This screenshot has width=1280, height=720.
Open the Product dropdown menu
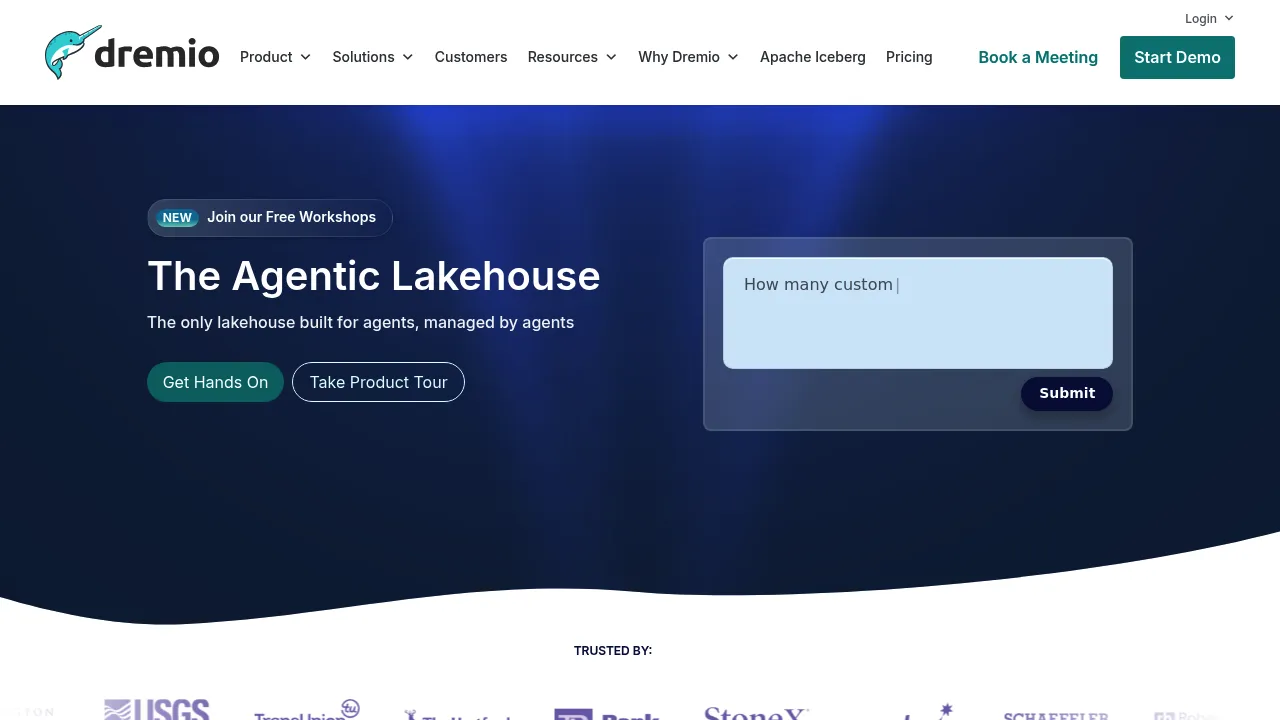[275, 57]
